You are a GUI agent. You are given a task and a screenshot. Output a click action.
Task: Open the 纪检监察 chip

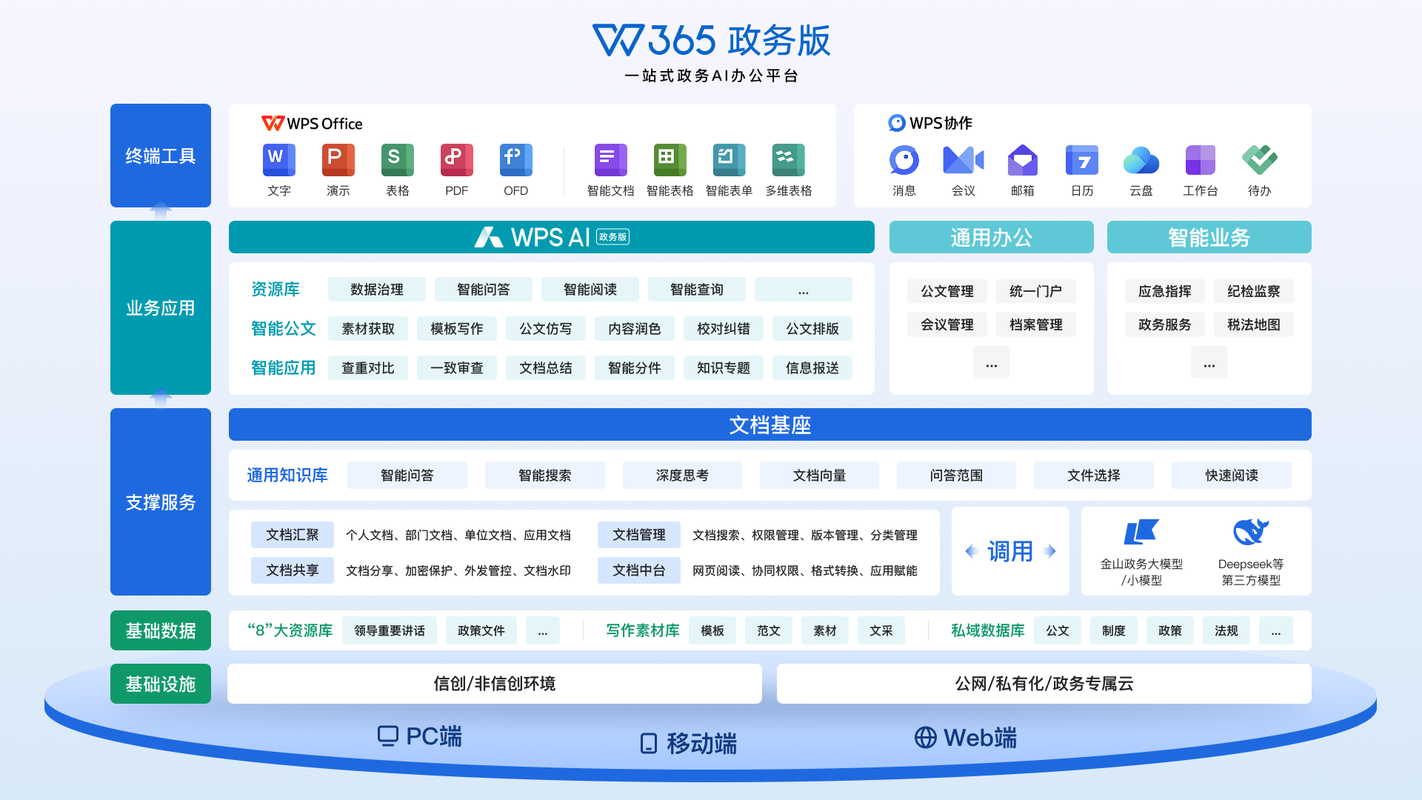[x=1254, y=292]
